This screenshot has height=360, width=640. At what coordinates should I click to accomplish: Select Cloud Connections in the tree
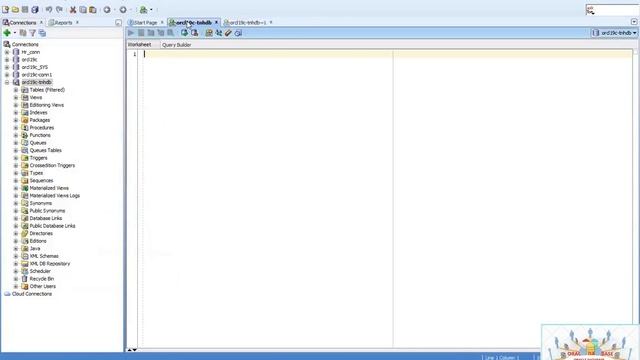pos(32,294)
